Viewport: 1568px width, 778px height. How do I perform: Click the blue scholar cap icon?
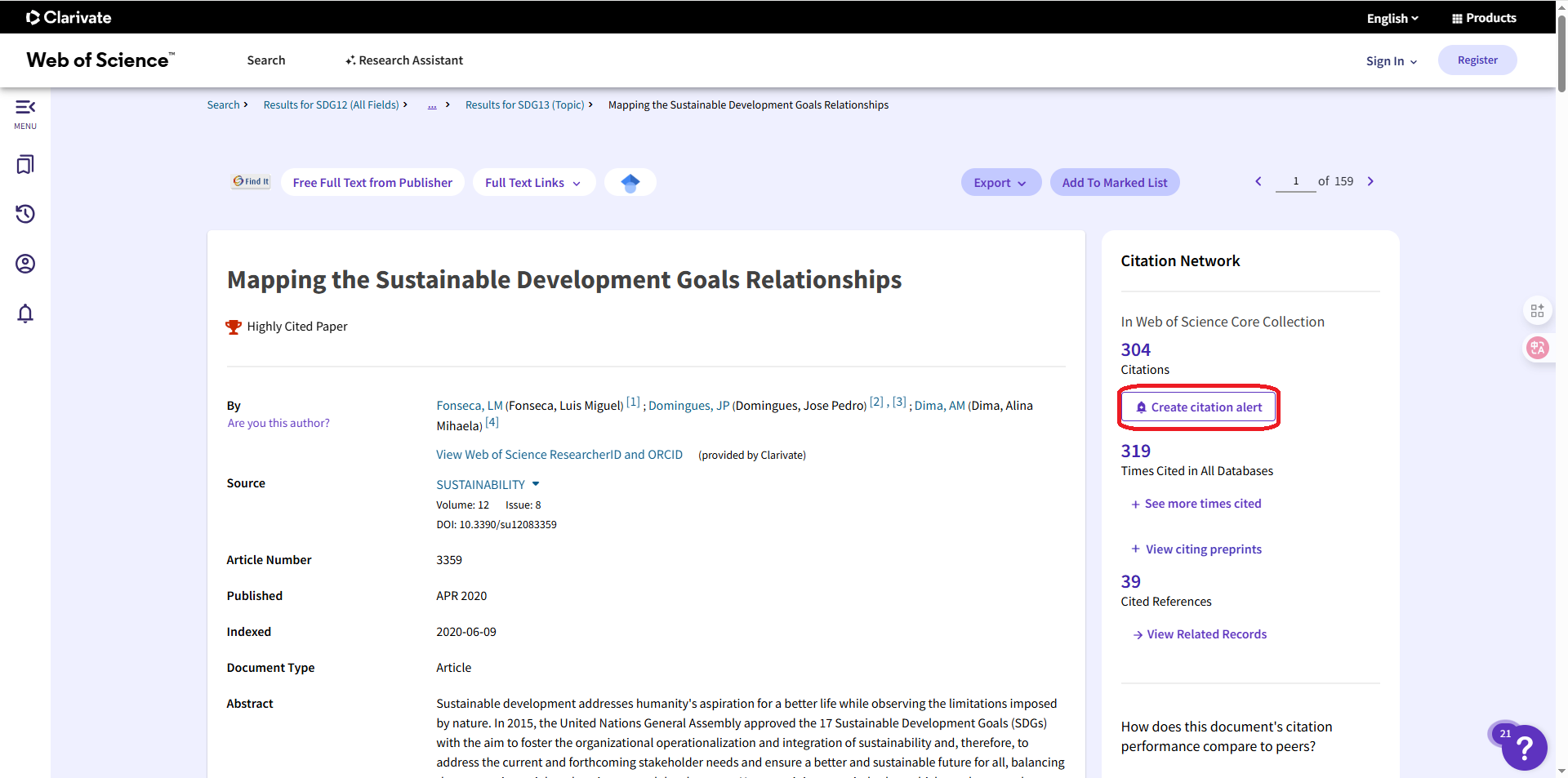(x=630, y=183)
